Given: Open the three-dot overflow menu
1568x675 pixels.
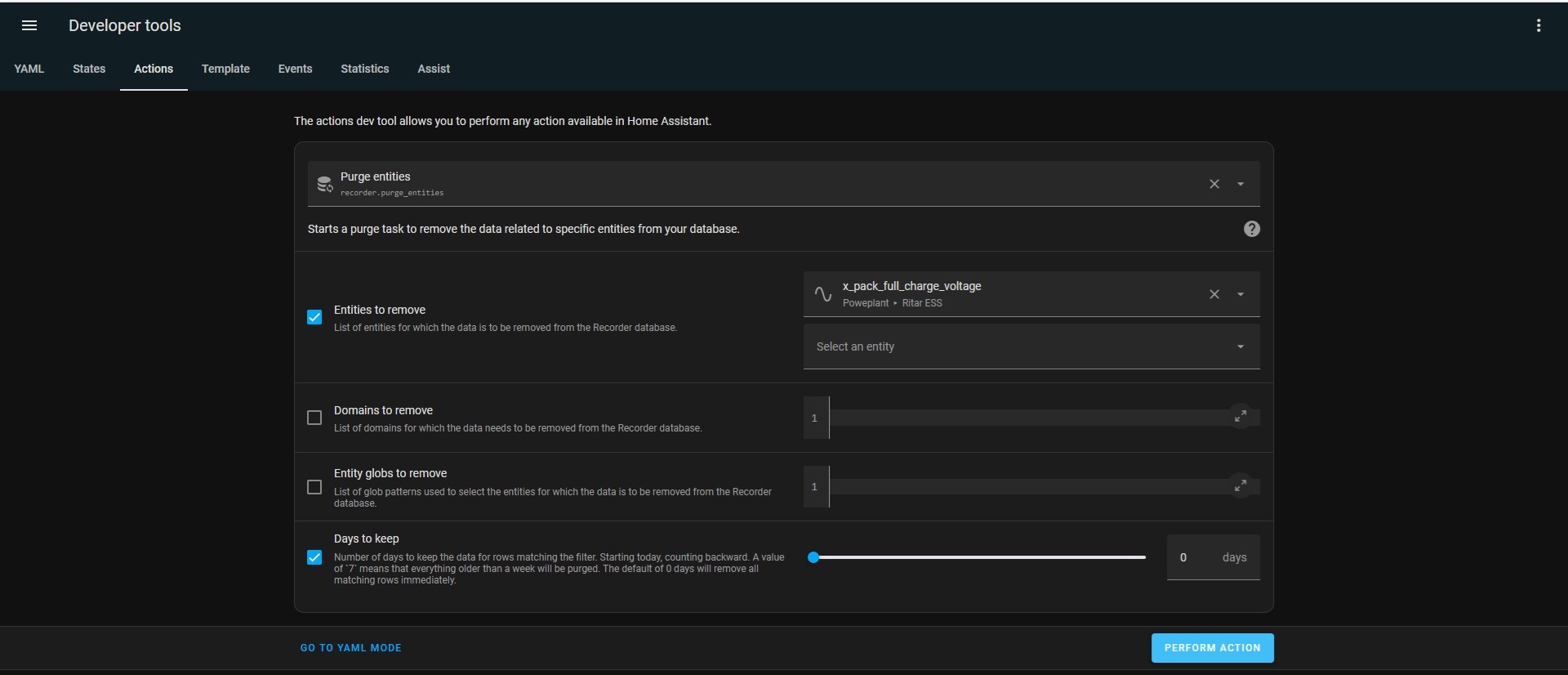Looking at the screenshot, I should coord(1539,25).
